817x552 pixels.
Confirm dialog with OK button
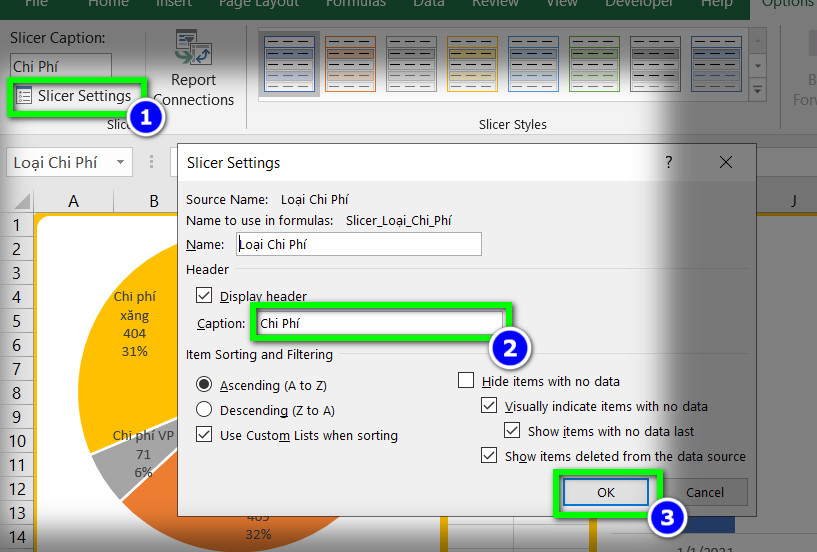[x=606, y=492]
